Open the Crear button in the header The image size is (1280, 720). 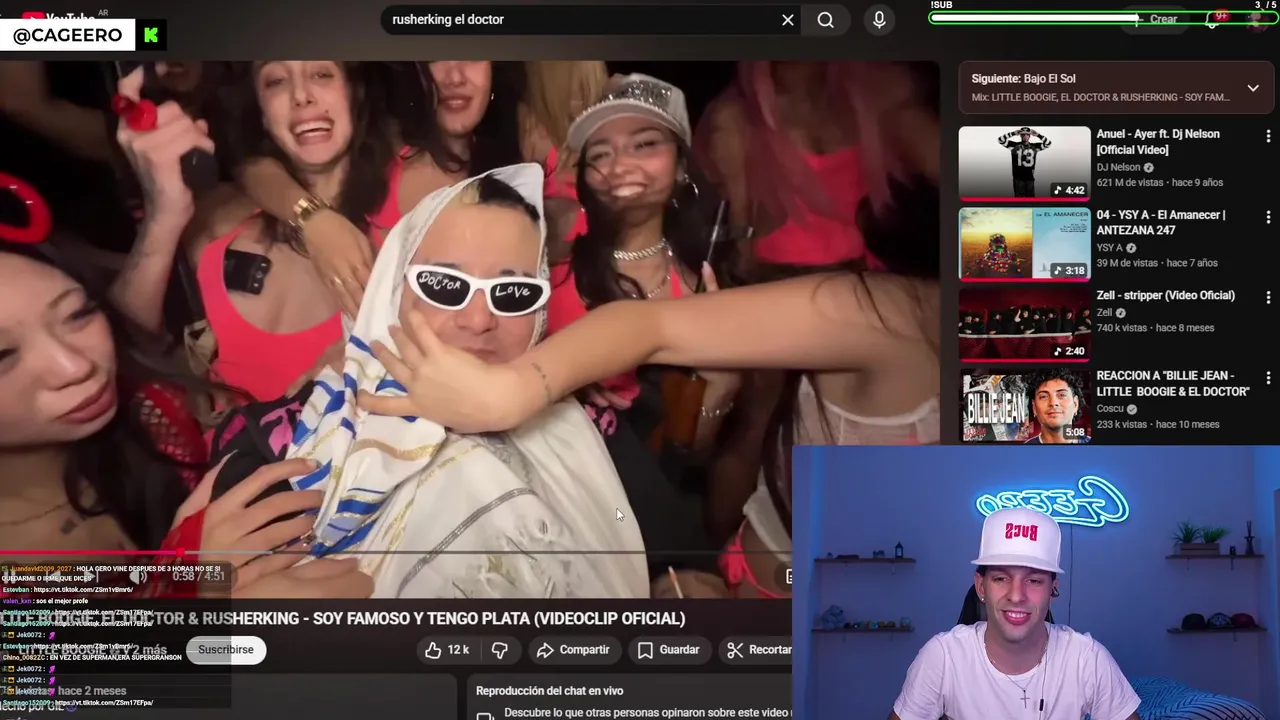pos(1154,19)
